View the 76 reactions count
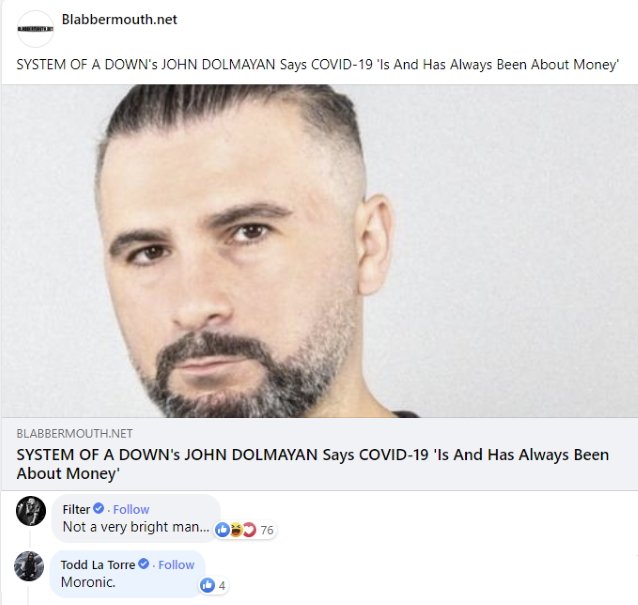 point(267,530)
